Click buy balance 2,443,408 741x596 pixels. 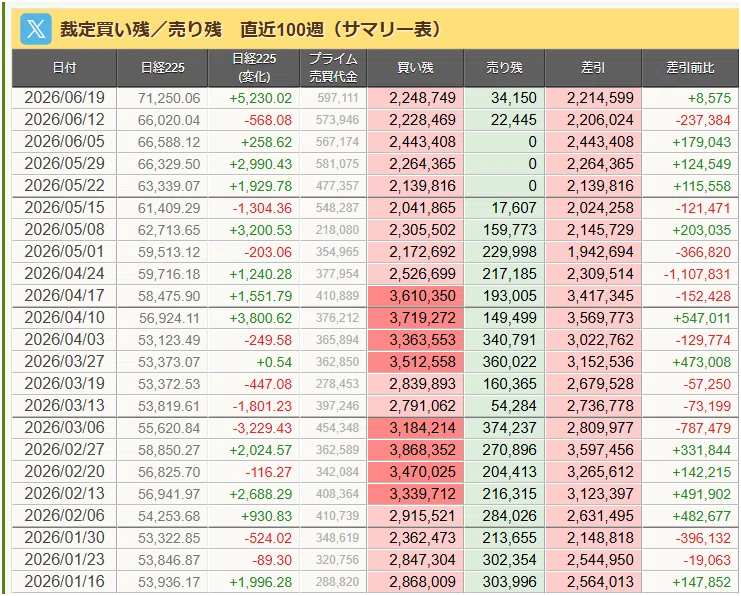pos(422,142)
